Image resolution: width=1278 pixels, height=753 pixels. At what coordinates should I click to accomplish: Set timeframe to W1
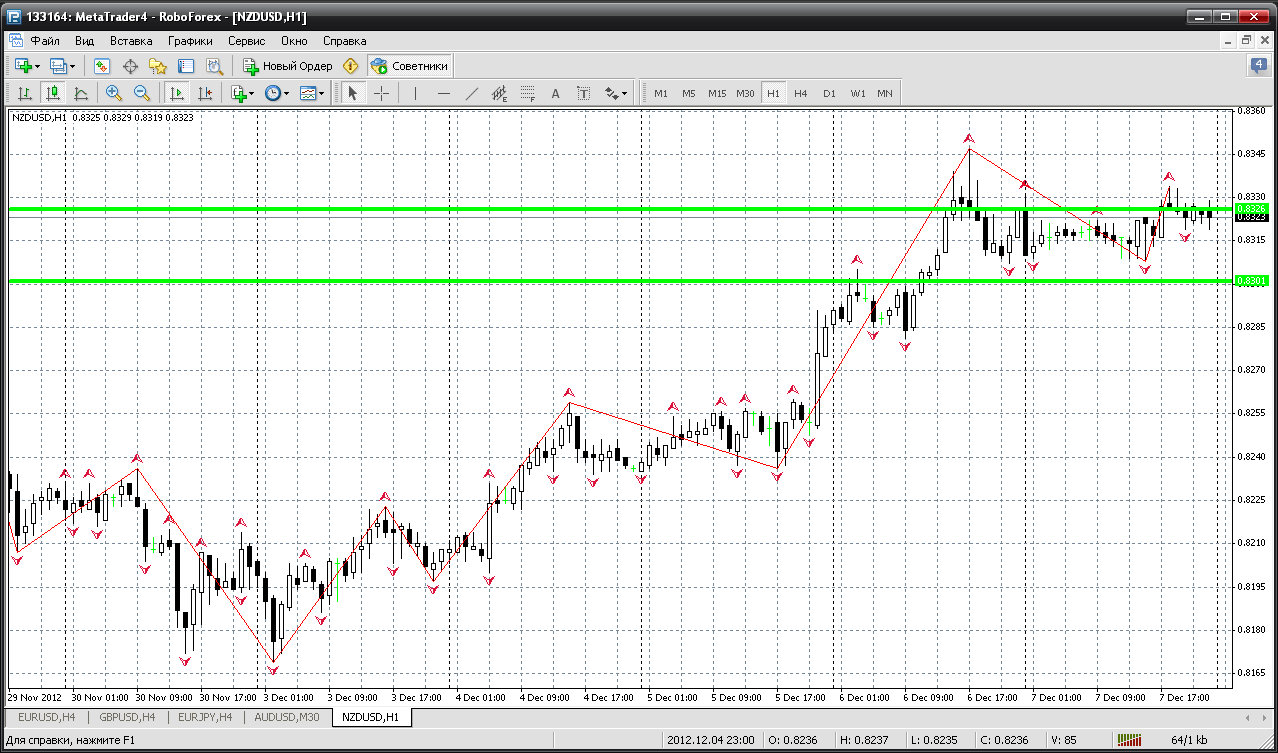(x=858, y=93)
